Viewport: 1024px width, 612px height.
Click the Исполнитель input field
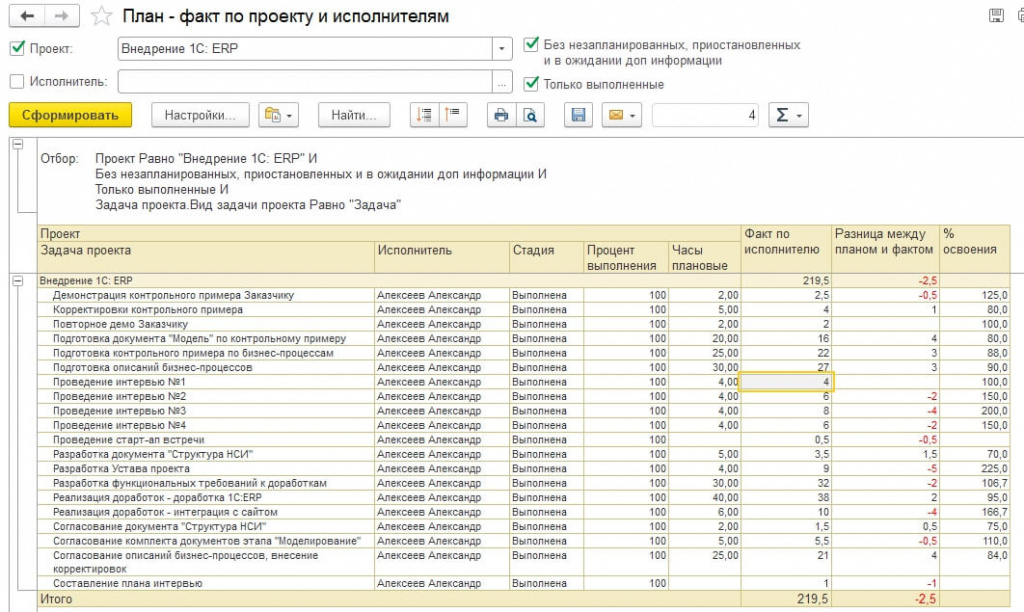tap(305, 82)
